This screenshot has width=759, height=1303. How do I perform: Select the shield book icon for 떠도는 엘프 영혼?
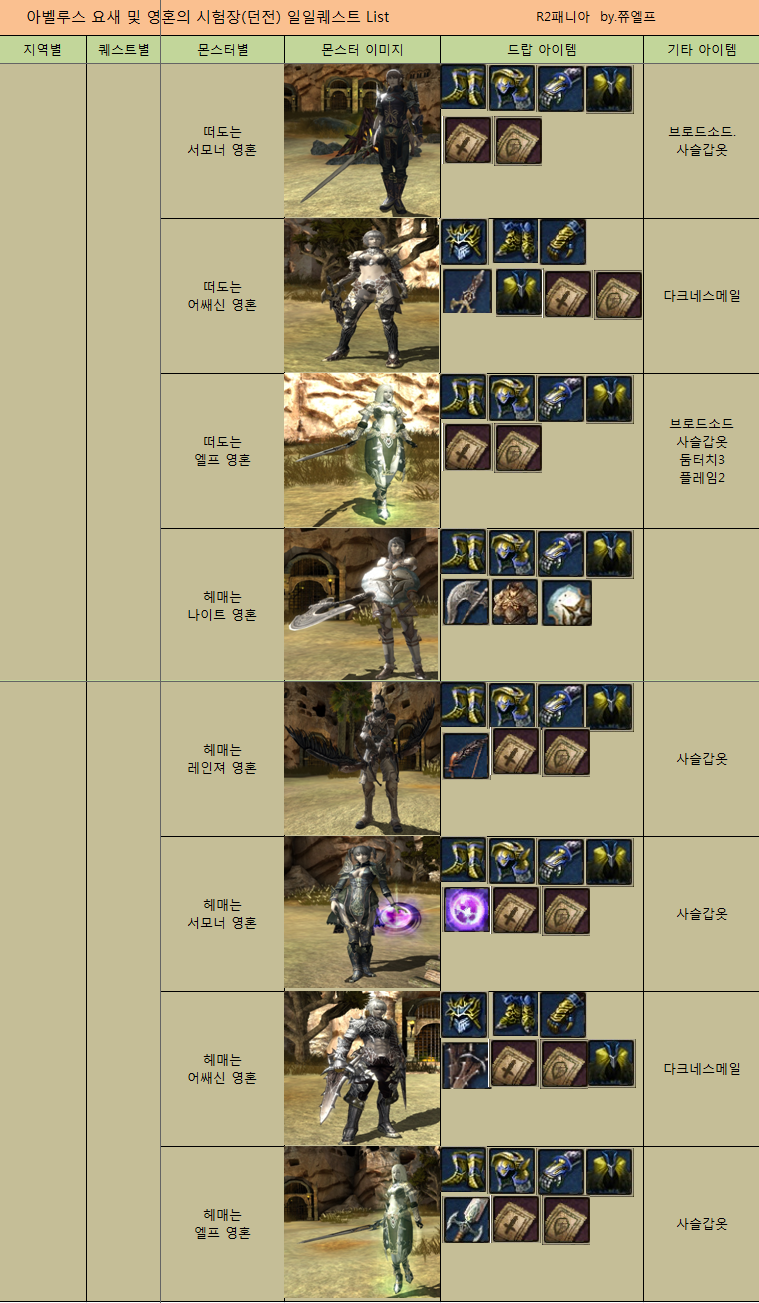518,448
